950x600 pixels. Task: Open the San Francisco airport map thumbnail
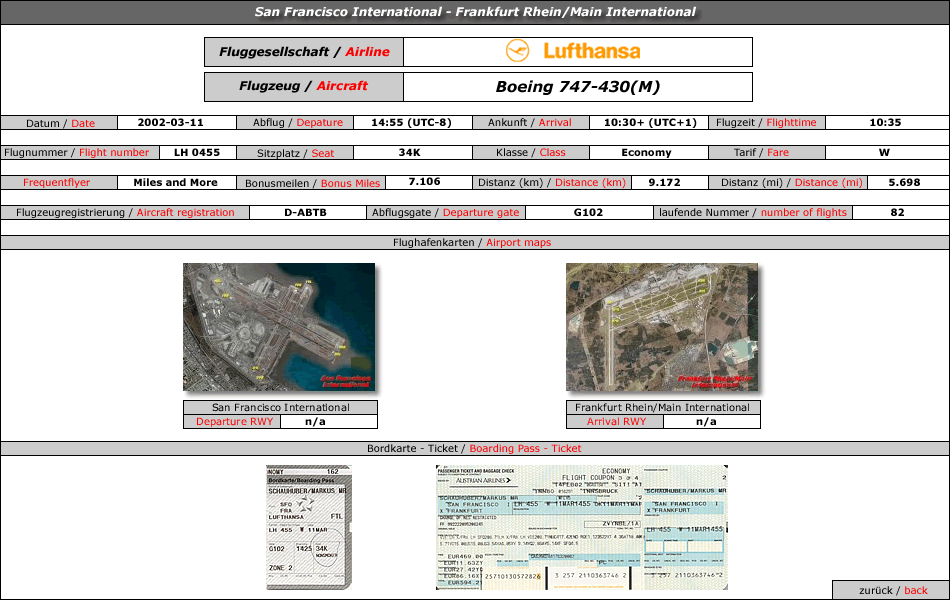tap(279, 327)
